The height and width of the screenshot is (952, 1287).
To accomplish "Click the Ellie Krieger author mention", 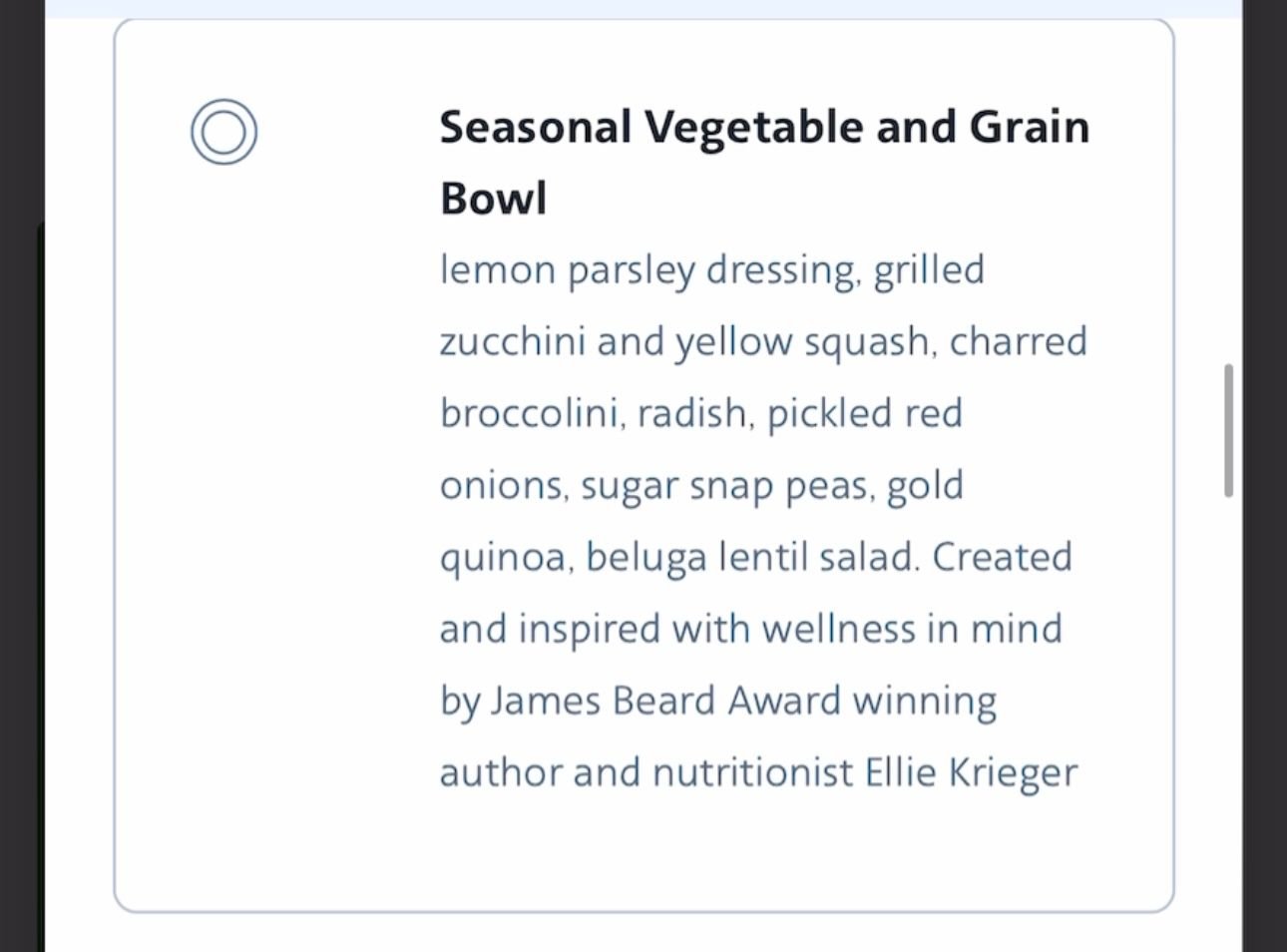I will (968, 771).
